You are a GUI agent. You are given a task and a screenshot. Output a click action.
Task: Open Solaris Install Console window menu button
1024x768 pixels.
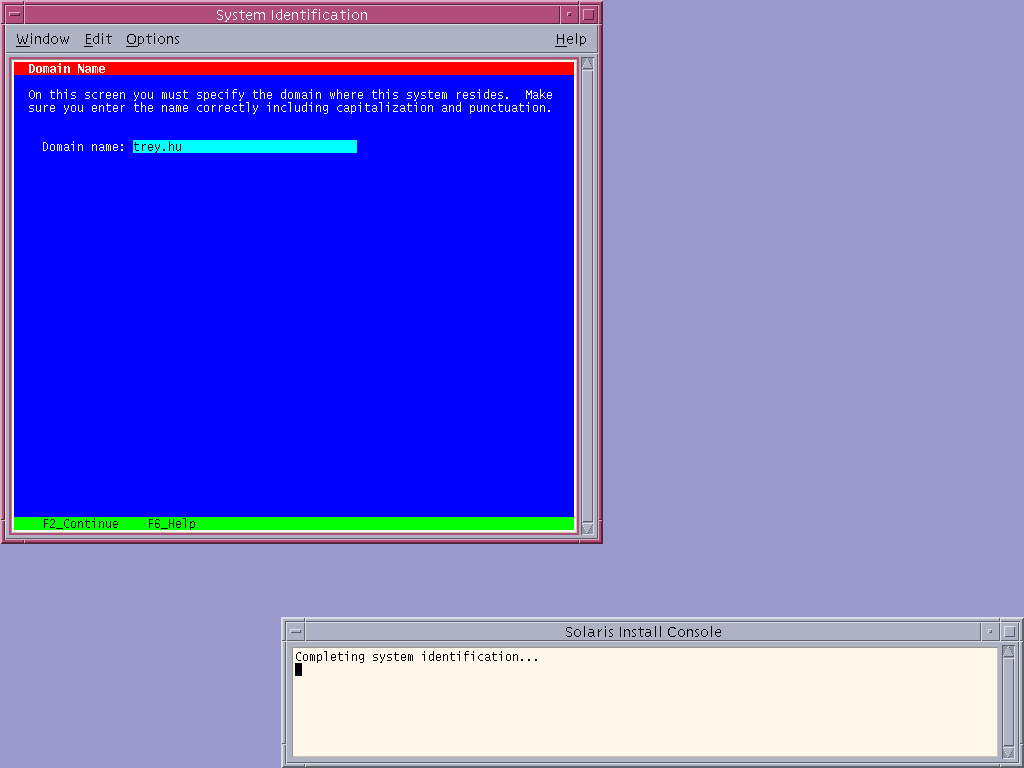(296, 632)
